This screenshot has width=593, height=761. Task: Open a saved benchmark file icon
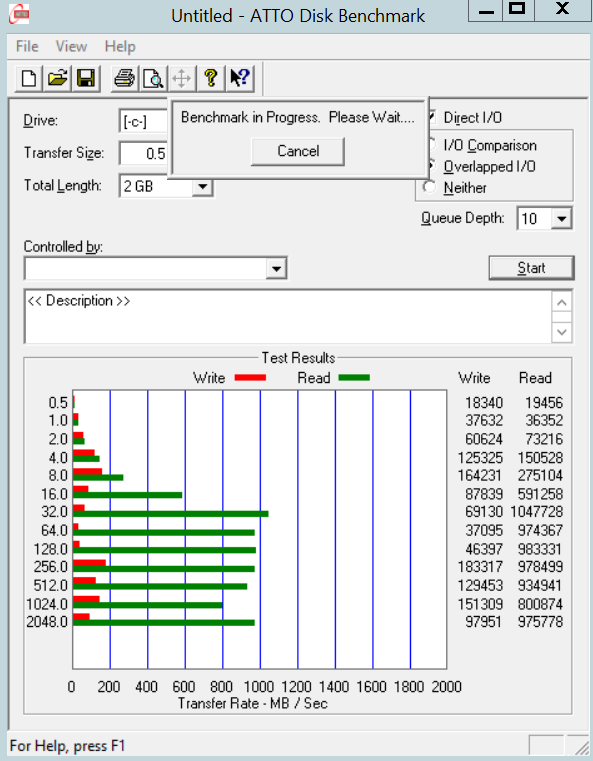tap(57, 78)
